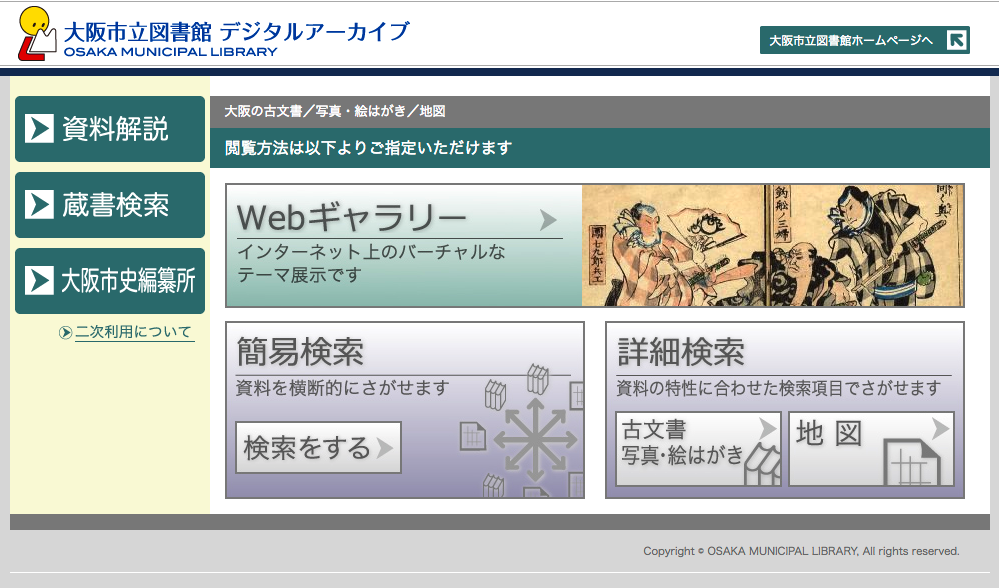The width and height of the screenshot is (999, 588).
Task: Click the 大阪市立図書館 デジタルアーカイブ title
Action: tap(236, 32)
